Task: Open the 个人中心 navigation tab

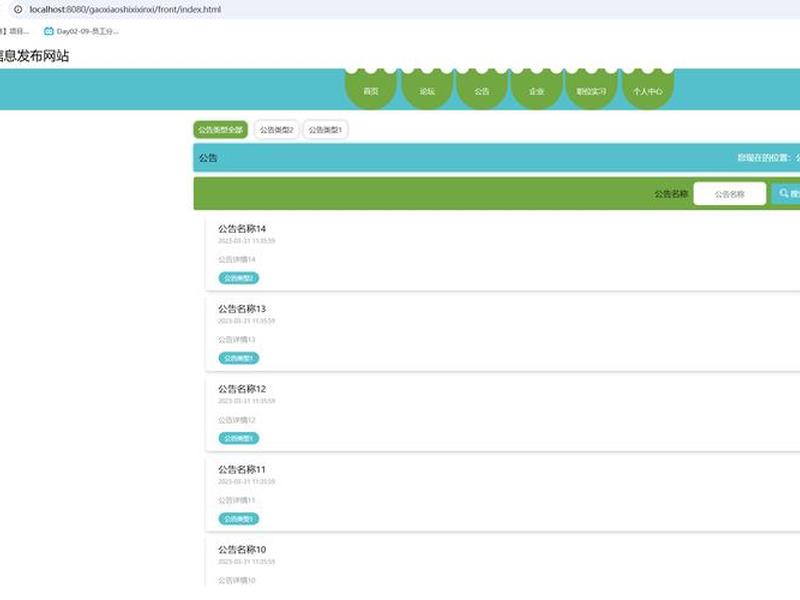Action: tap(648, 90)
